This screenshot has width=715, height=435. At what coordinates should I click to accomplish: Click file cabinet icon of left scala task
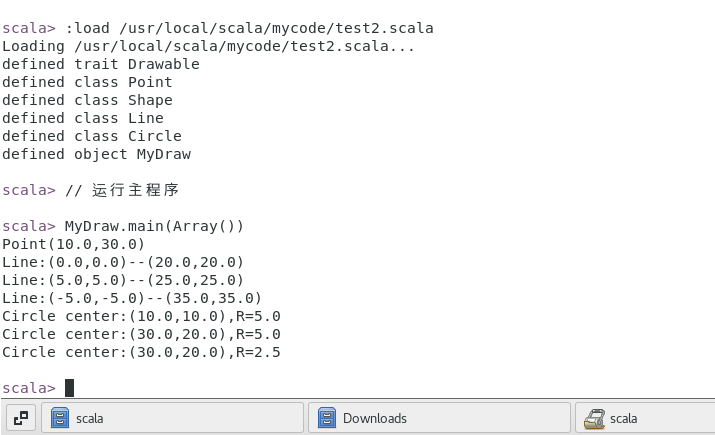60,418
